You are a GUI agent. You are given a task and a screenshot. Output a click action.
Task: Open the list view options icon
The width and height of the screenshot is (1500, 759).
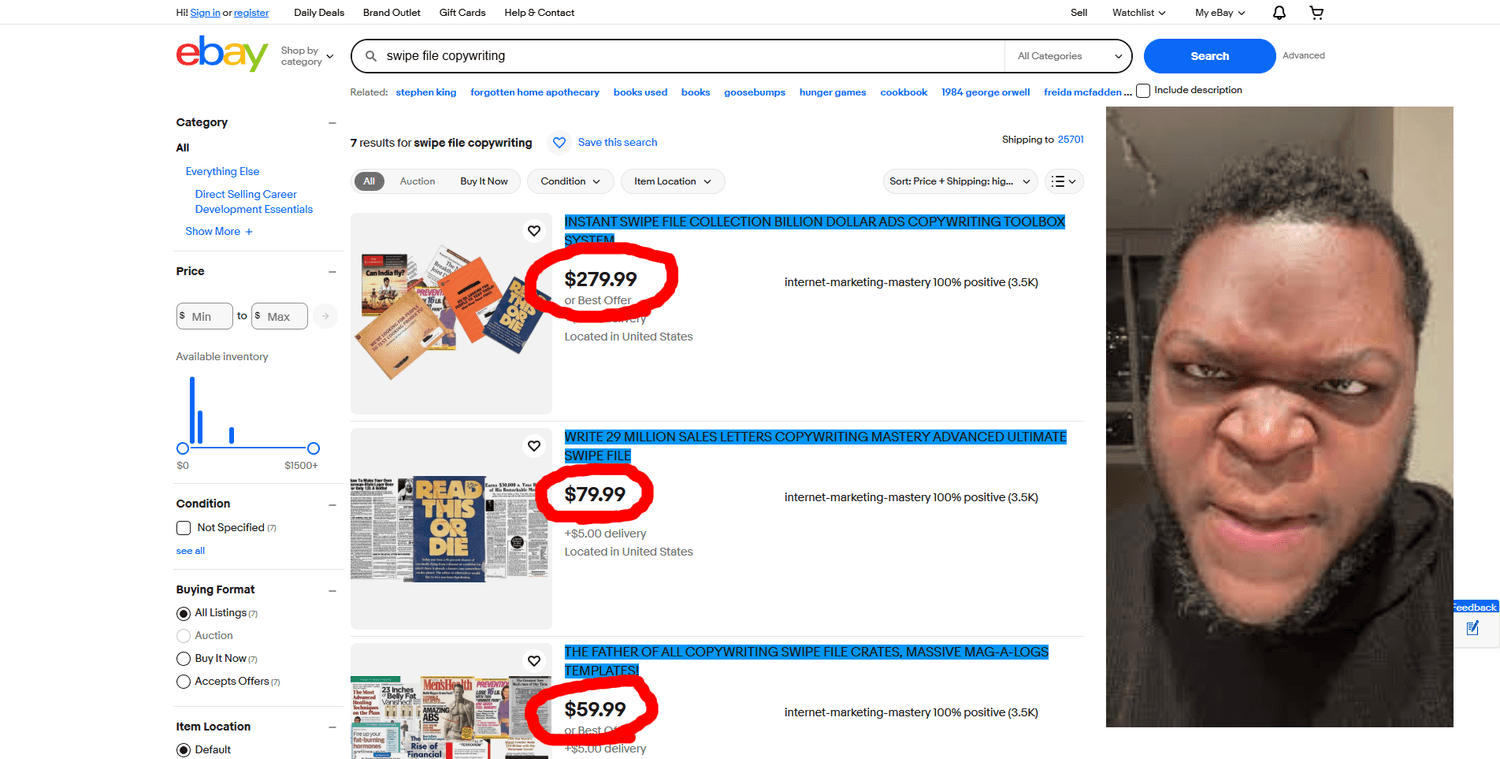pos(1064,181)
